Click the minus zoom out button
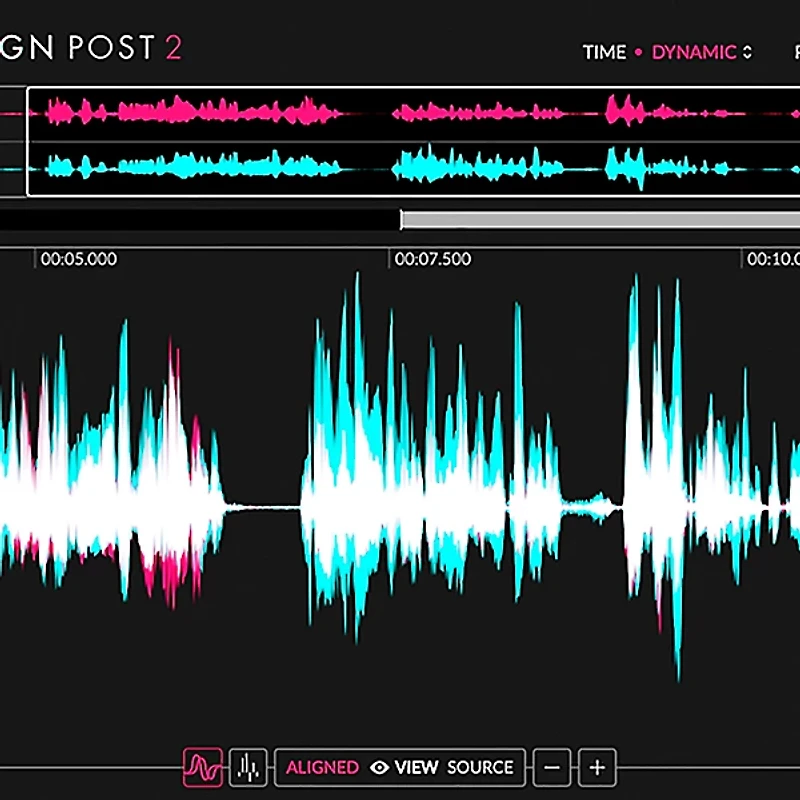The height and width of the screenshot is (800, 800). coord(552,767)
